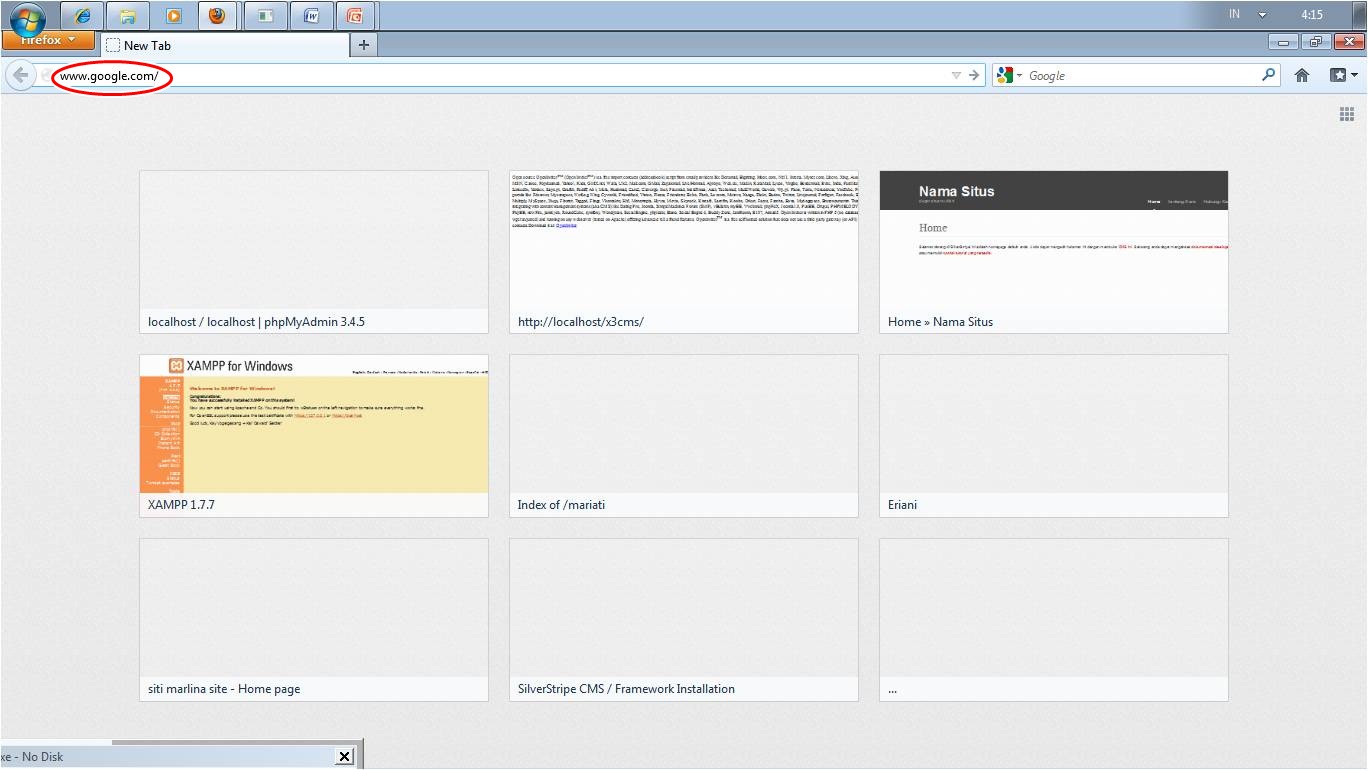This screenshot has width=1368, height=770.
Task: Close the No Disk popup
Action: coord(344,756)
